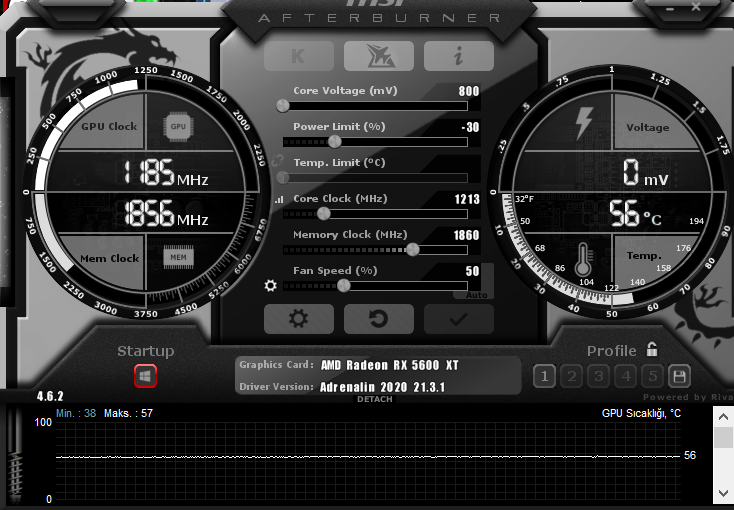Toggle the Auto fan speed button
Image resolution: width=734 pixels, height=510 pixels.
pyautogui.click(x=476, y=295)
